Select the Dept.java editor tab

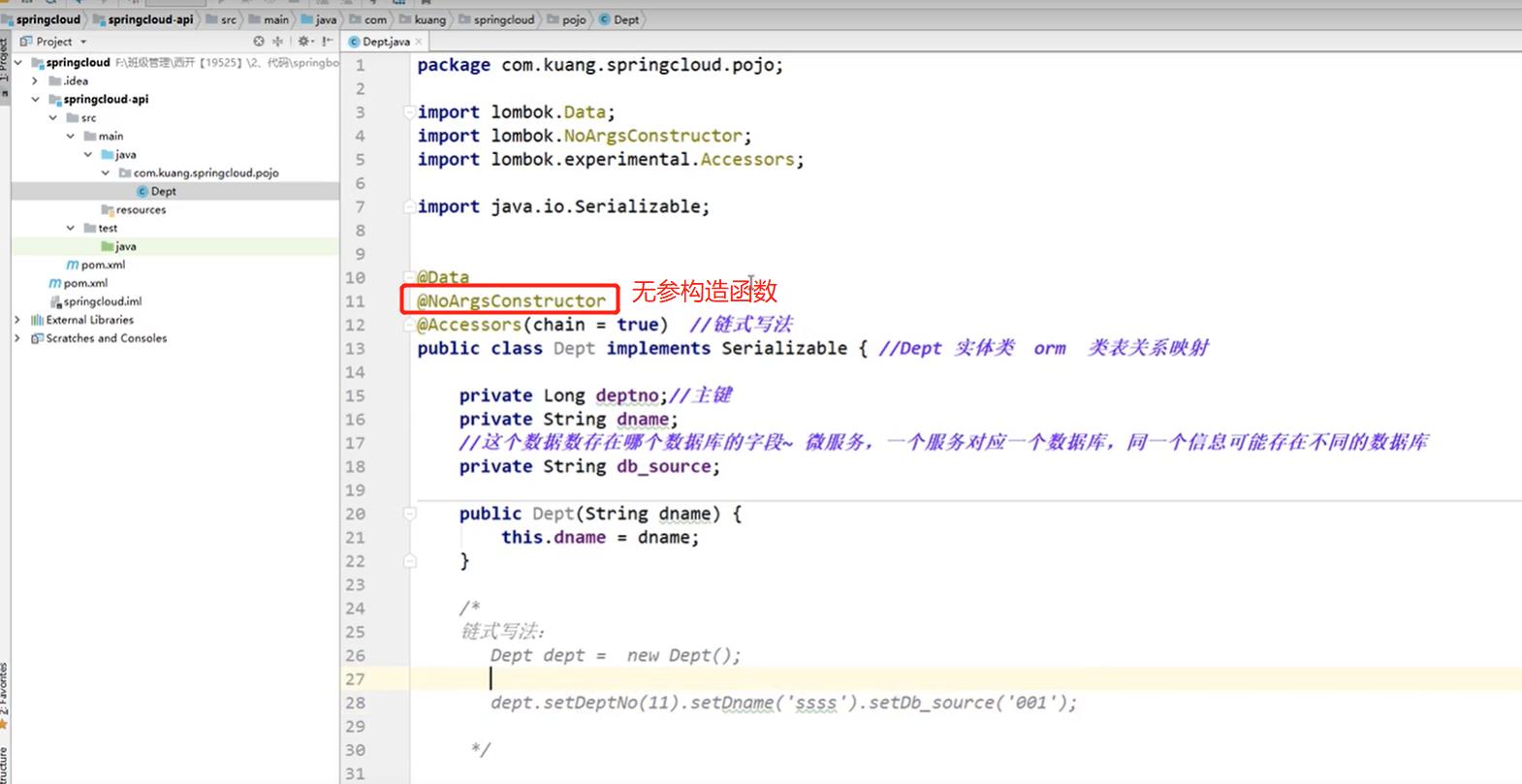385,42
